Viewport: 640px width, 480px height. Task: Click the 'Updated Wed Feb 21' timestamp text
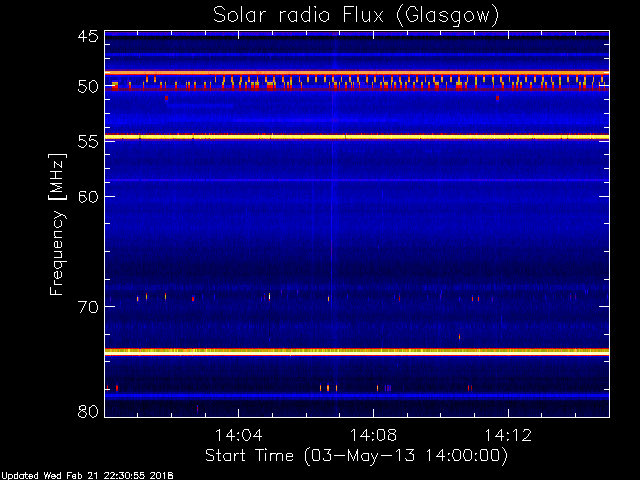(87, 476)
